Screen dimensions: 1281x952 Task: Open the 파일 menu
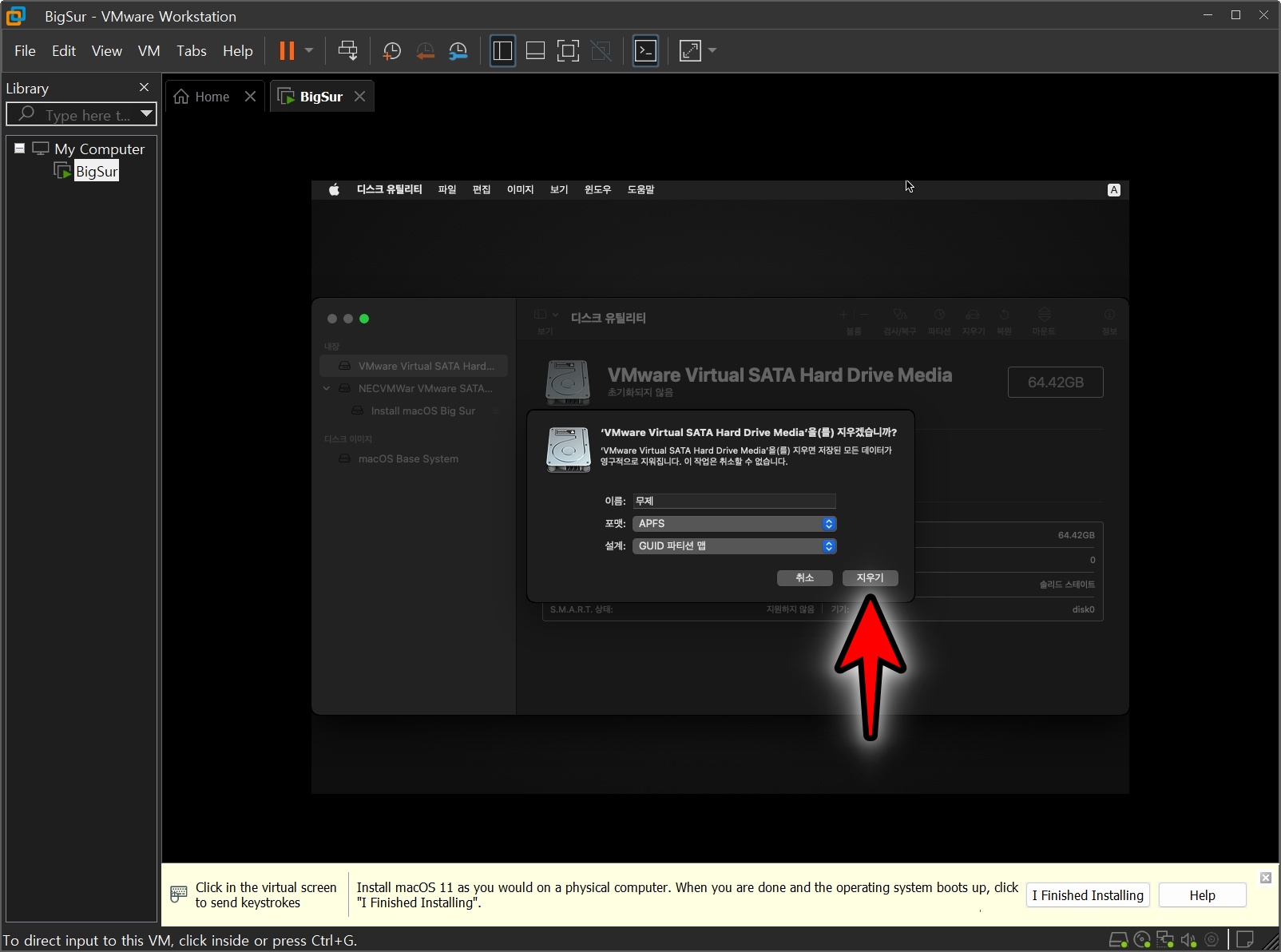(x=447, y=189)
